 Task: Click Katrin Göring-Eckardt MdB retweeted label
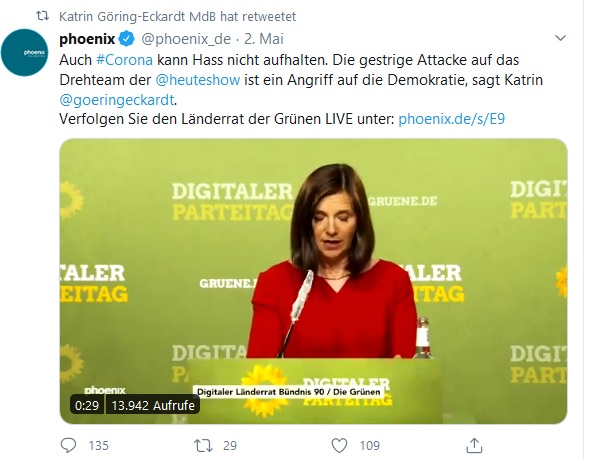pos(177,17)
